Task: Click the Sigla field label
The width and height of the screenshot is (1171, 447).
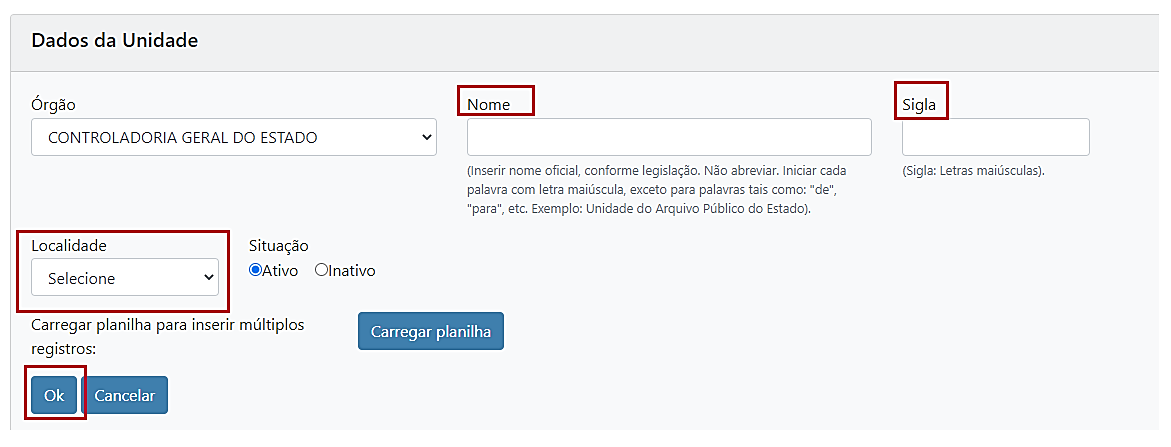Action: (919, 104)
